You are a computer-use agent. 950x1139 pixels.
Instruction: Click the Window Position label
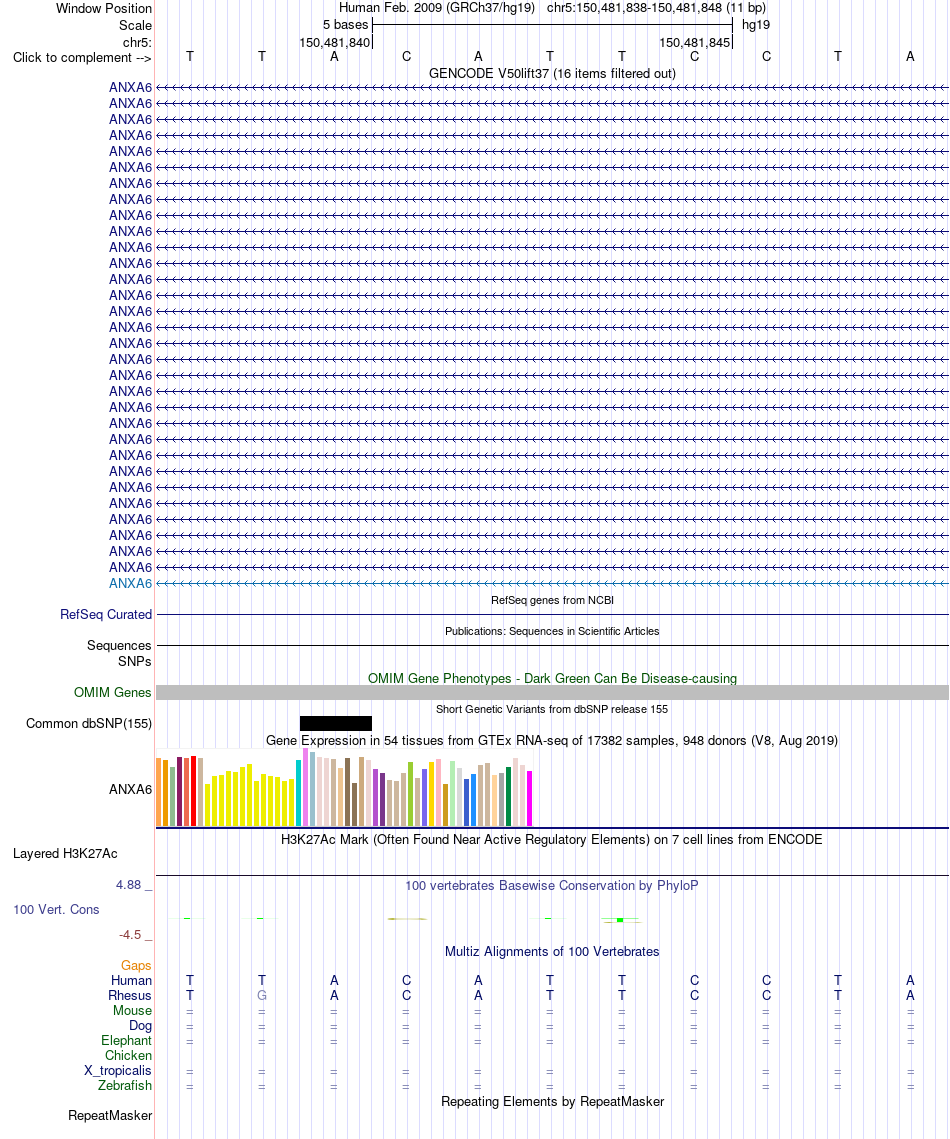tap(104, 9)
